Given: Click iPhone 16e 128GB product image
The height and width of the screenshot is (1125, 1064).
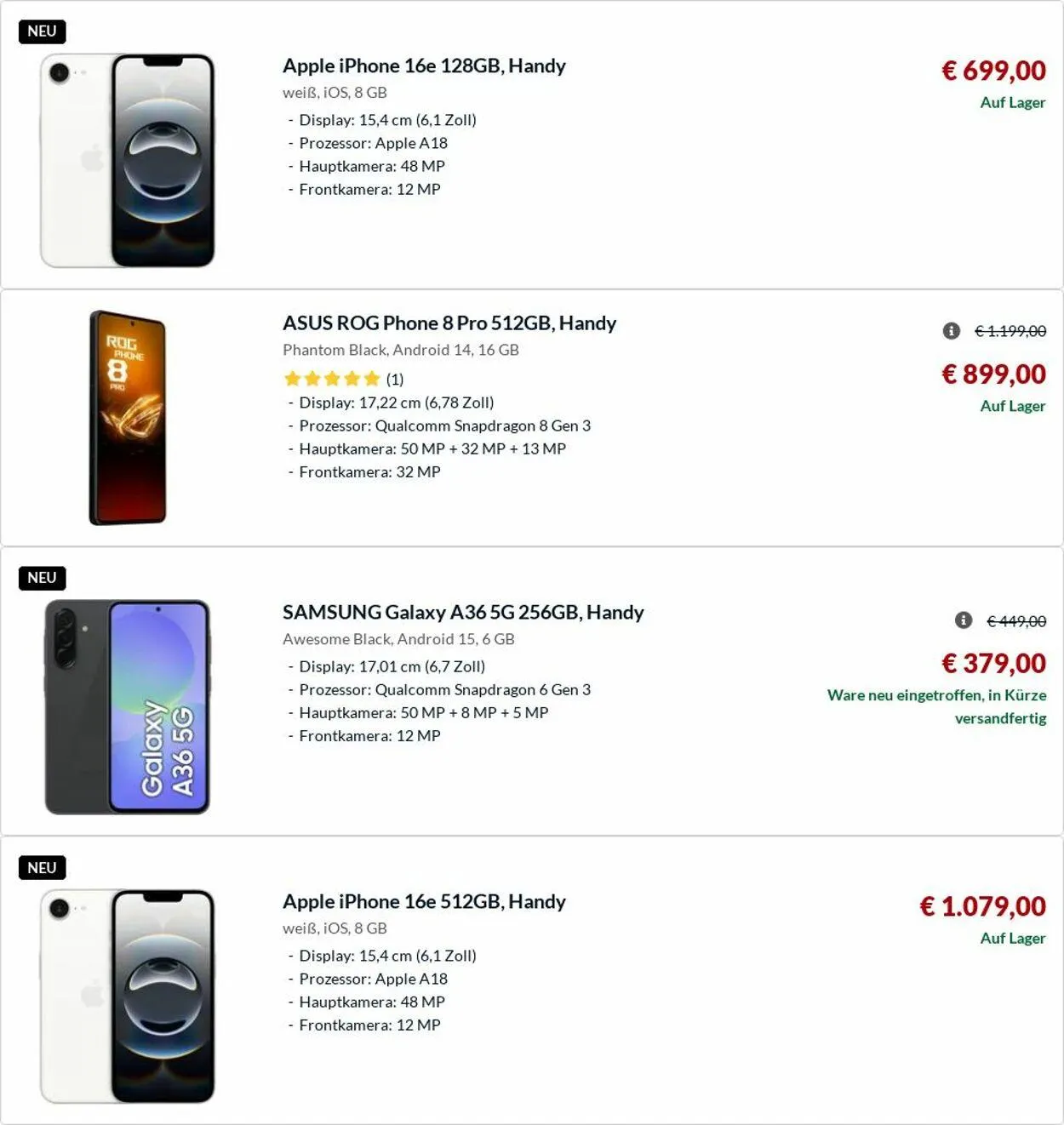Looking at the screenshot, I should pos(128,161).
